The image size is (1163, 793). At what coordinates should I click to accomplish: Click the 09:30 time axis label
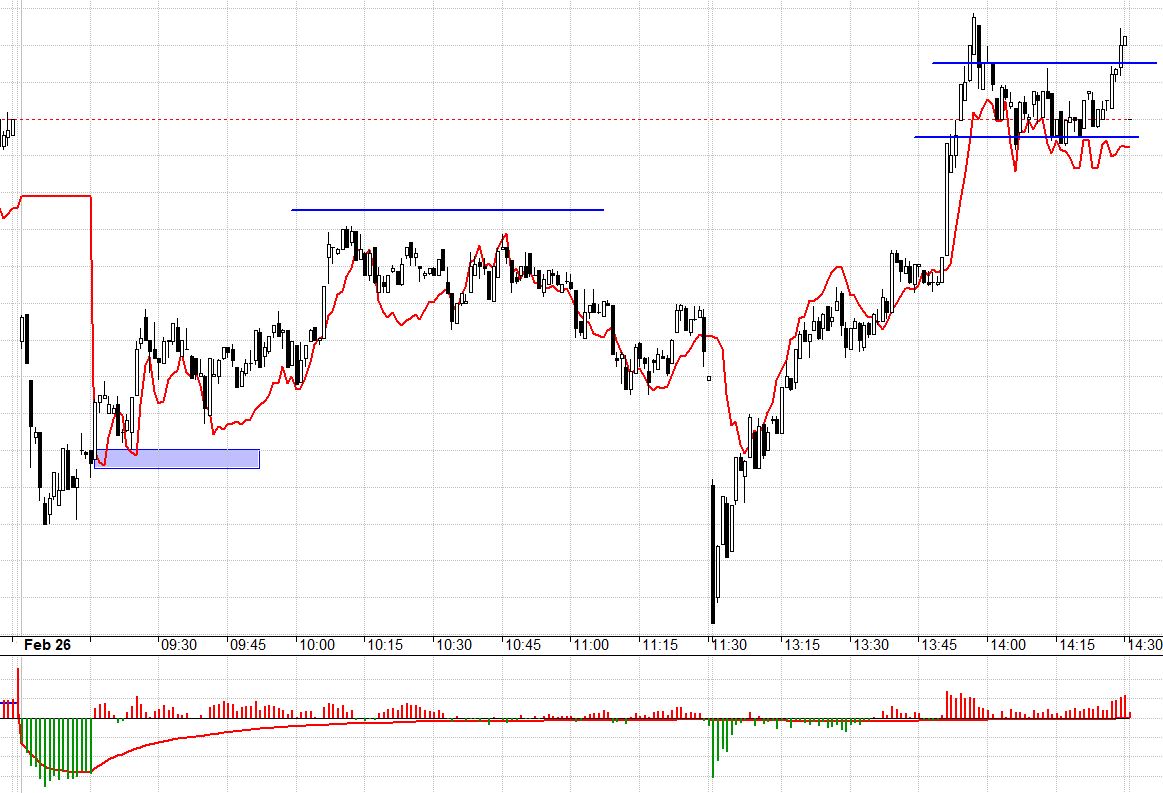[179, 645]
